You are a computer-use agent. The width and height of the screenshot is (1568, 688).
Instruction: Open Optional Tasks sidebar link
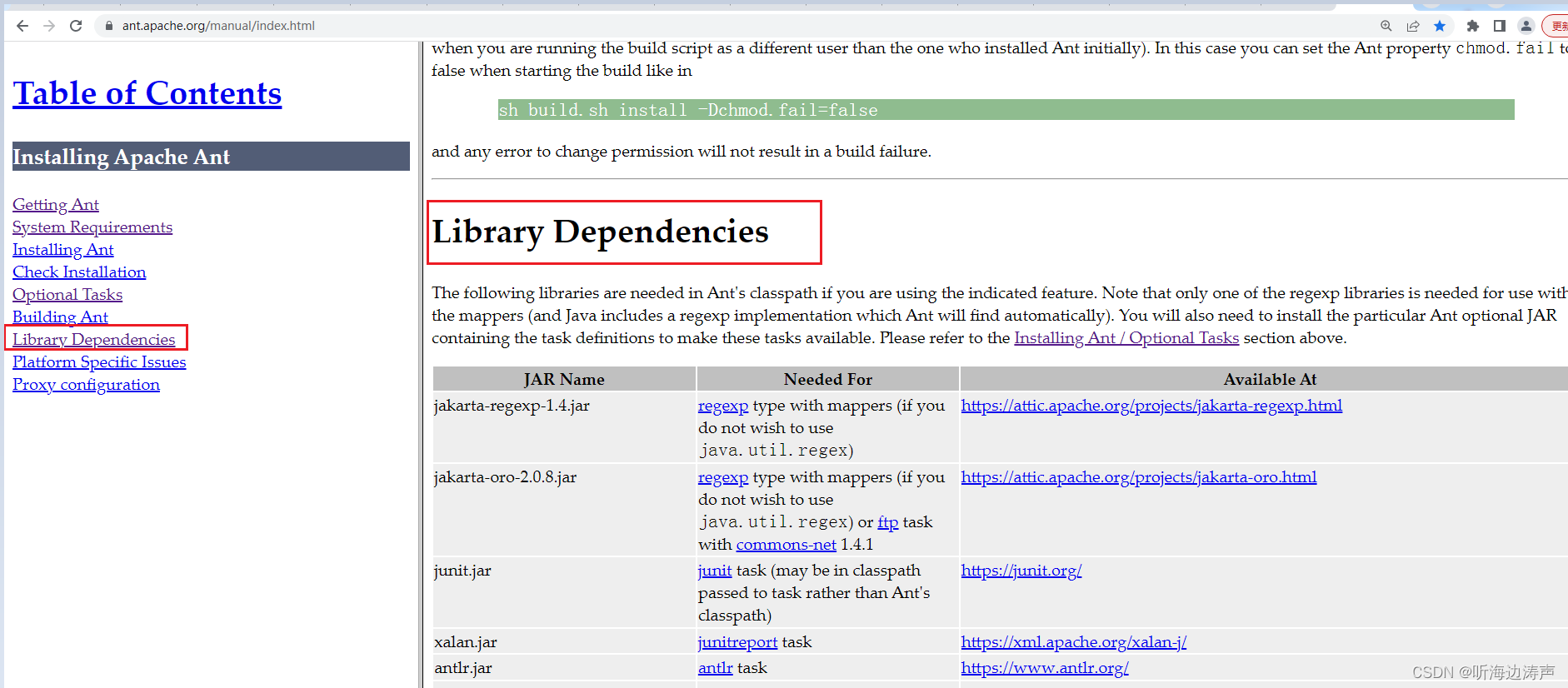(x=67, y=294)
